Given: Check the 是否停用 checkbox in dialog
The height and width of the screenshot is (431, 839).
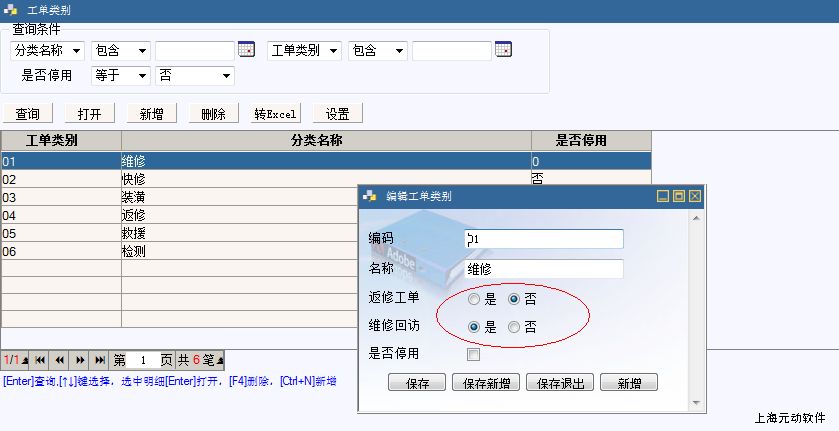Looking at the screenshot, I should point(474,354).
